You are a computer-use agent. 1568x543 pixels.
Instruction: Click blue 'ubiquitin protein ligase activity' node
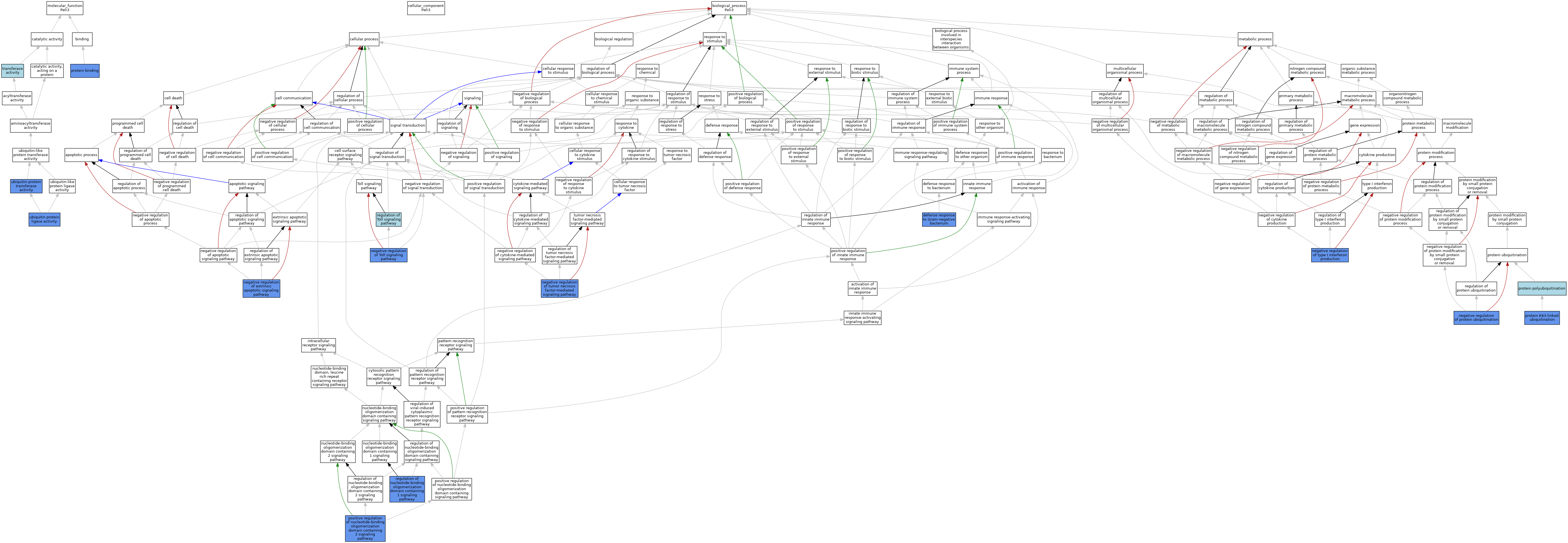point(45,219)
